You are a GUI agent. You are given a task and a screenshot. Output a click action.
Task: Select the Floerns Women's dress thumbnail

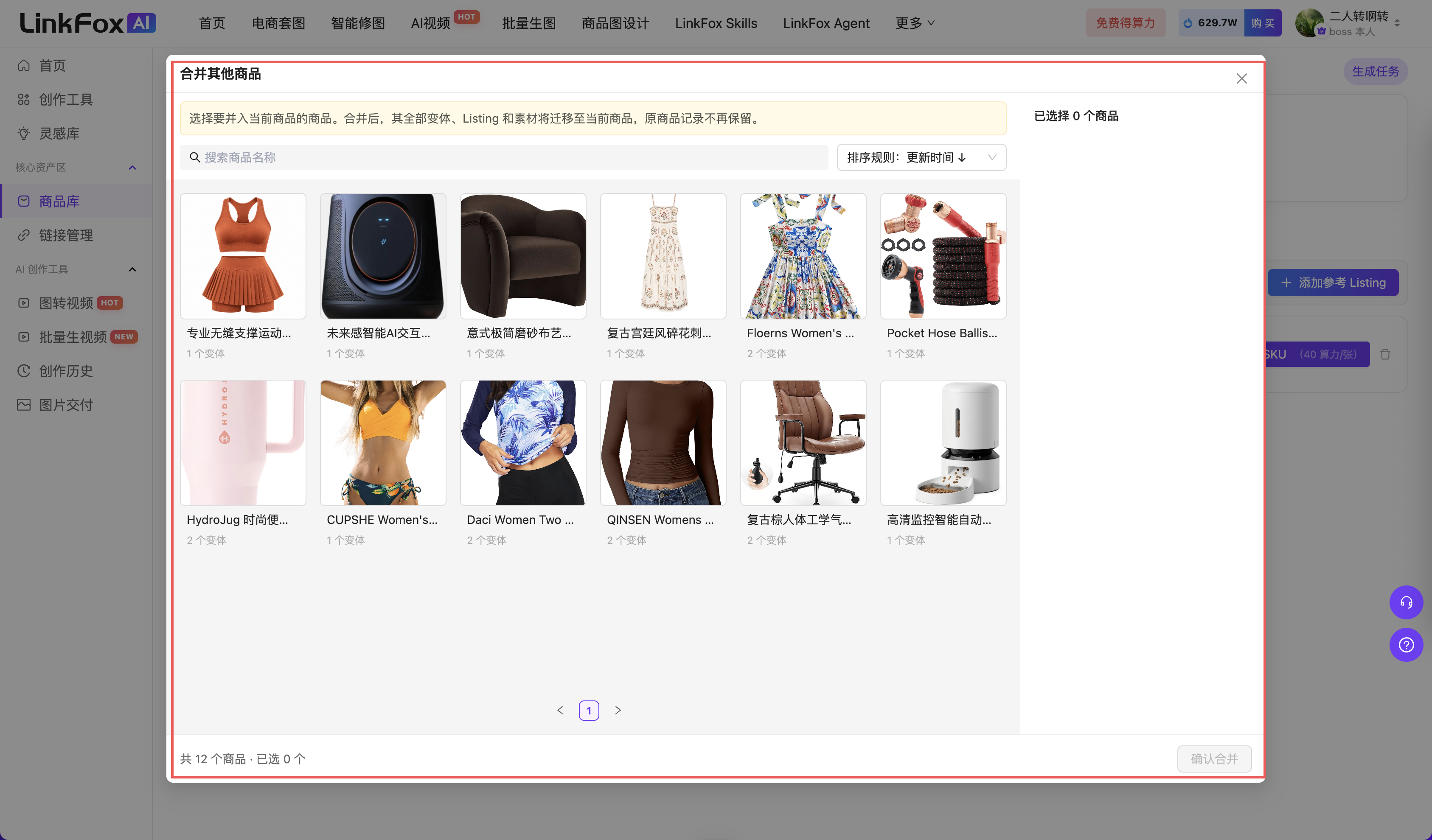tap(803, 256)
